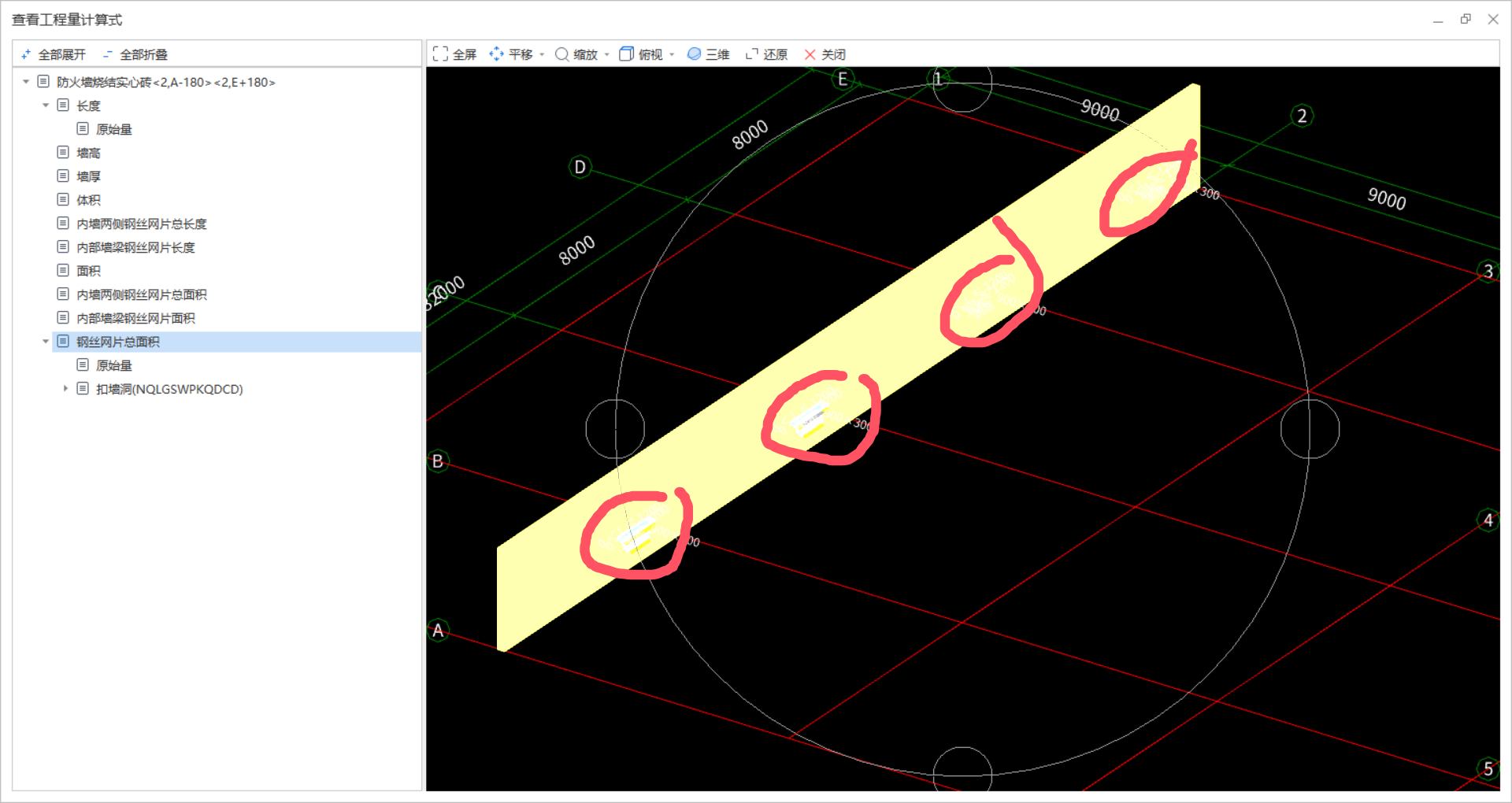
Task: Collapse the 长度 tree node
Action: (46, 105)
